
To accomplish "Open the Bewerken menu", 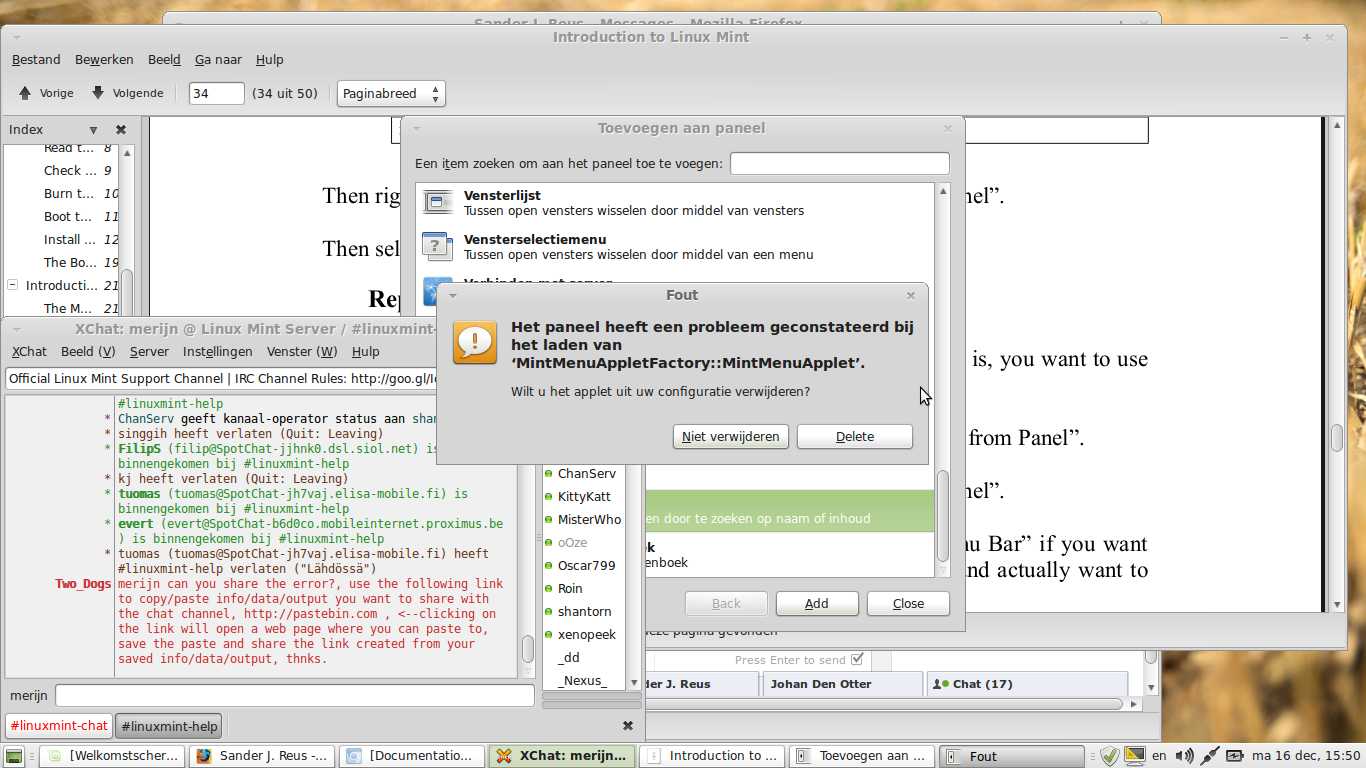I will pos(104,60).
